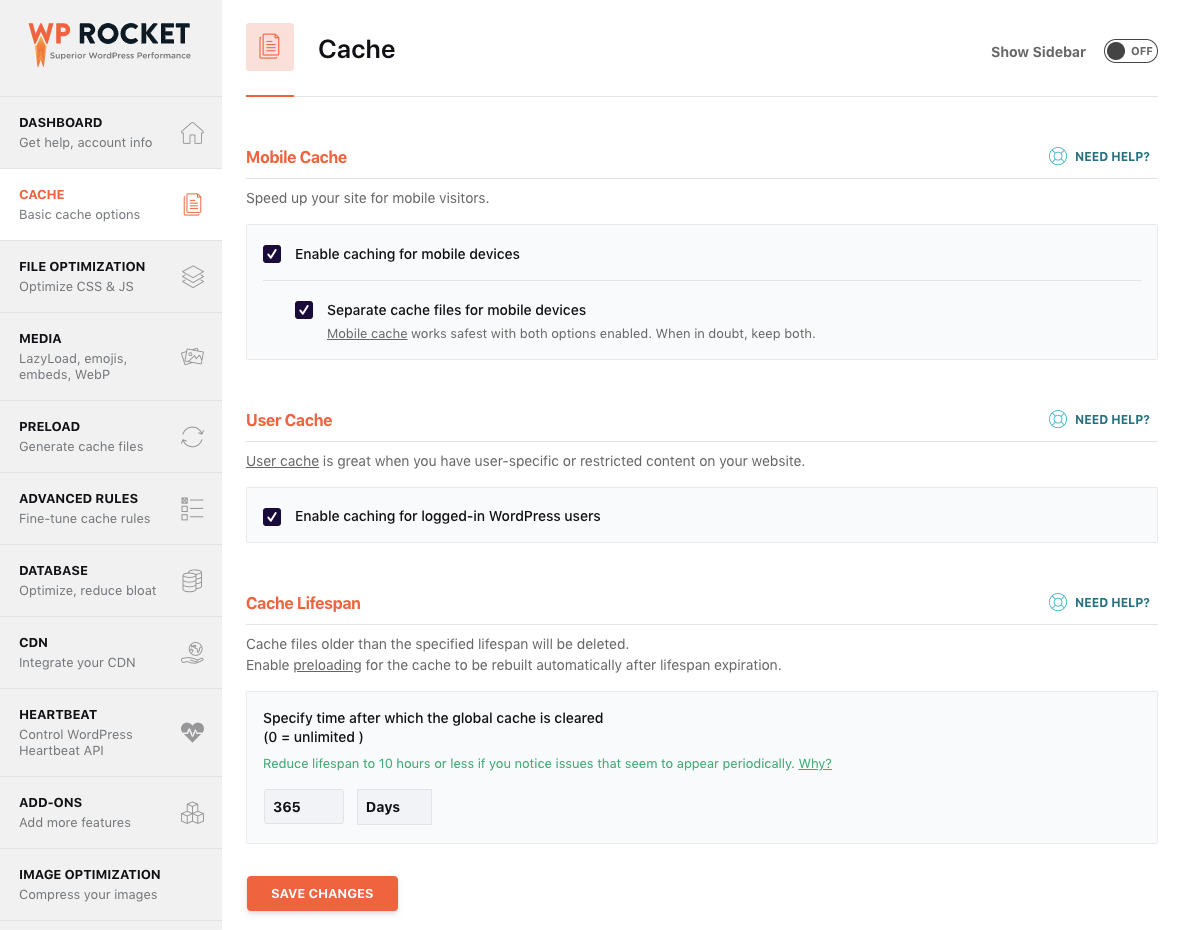This screenshot has height=930, width=1180.
Task: Uncheck Enable caching for logged-in WordPress users
Action: (x=272, y=516)
